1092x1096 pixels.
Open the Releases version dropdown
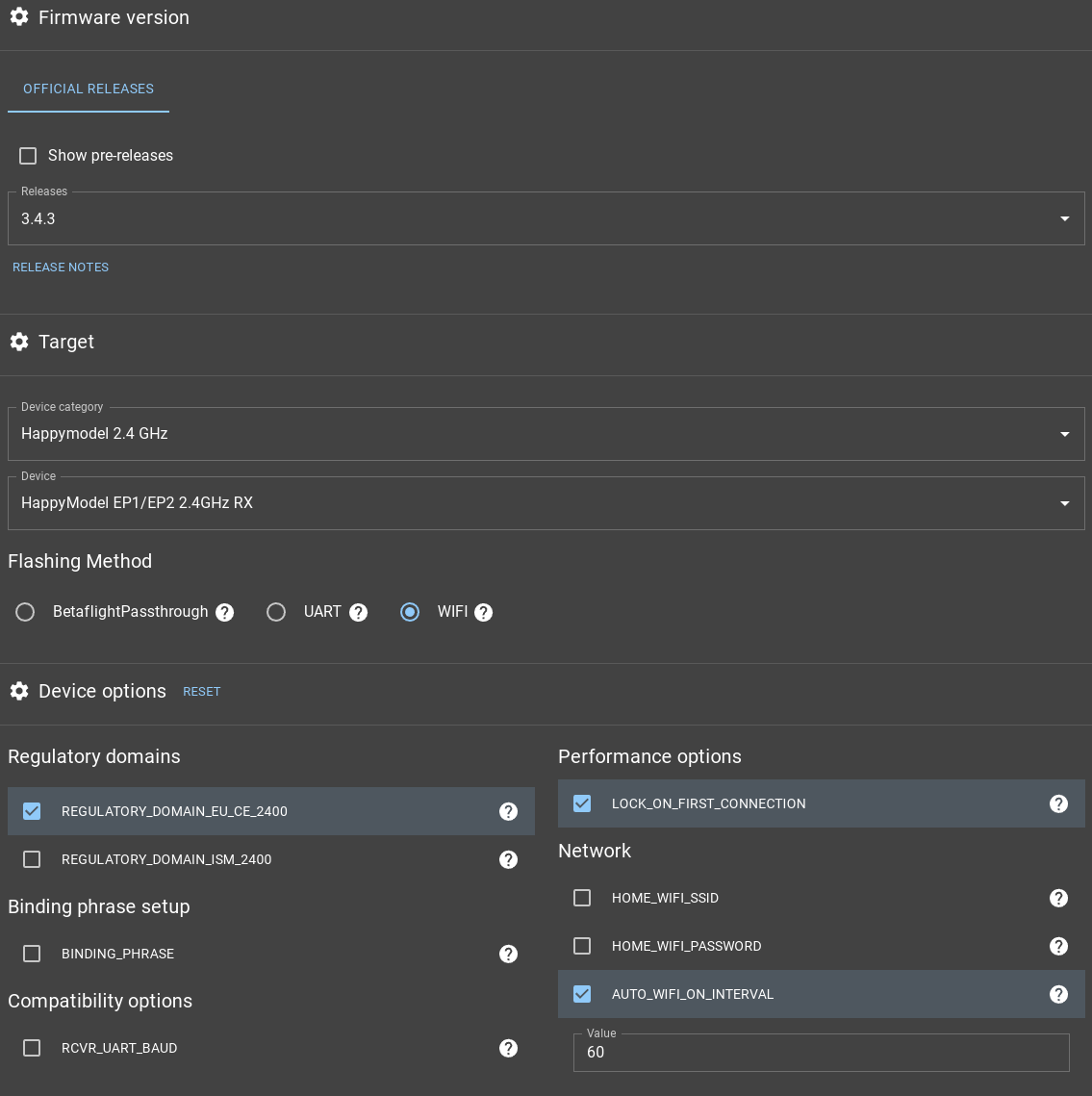546,219
